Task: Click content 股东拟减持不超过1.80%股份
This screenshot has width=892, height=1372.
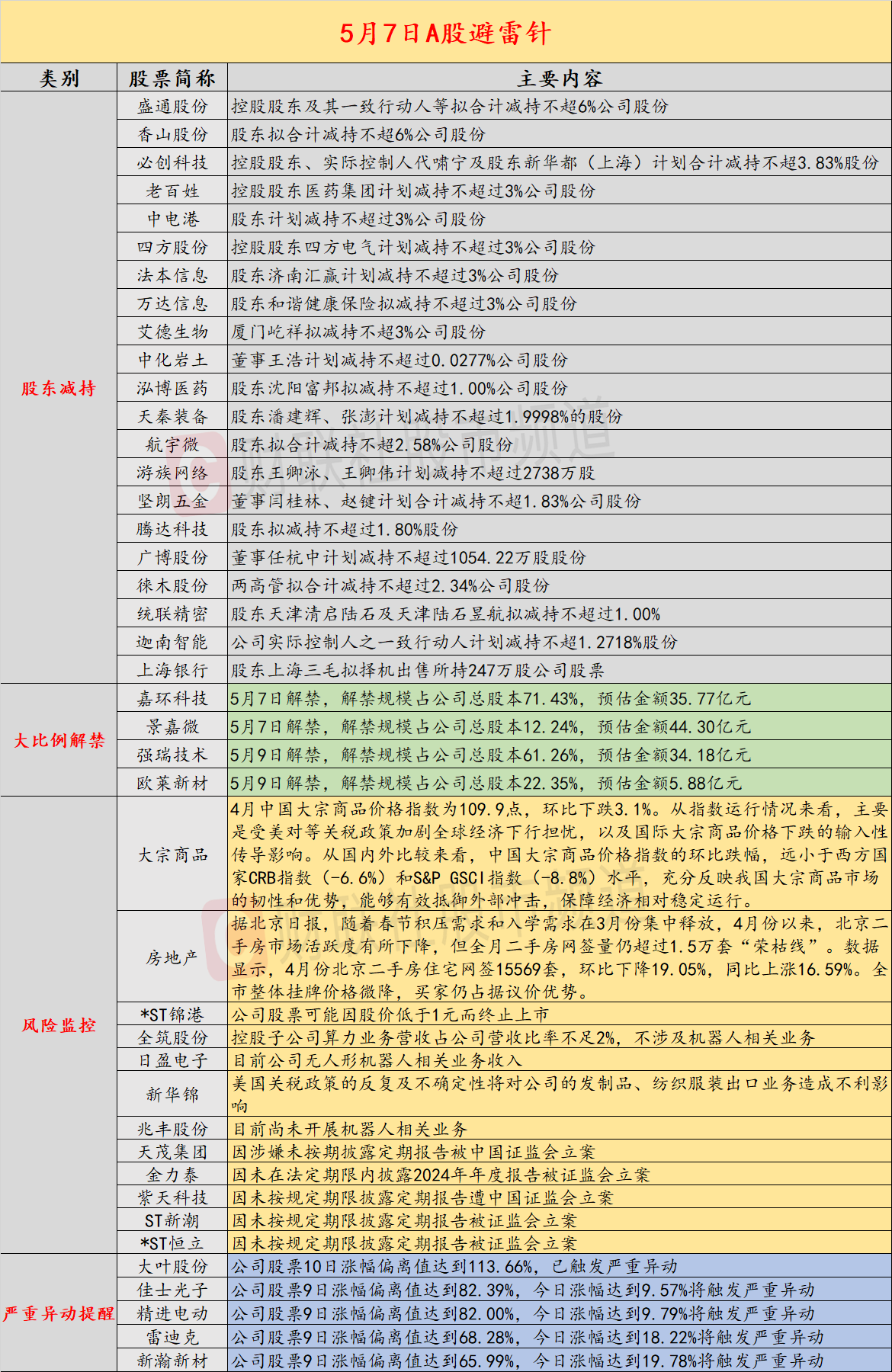Action: pyautogui.click(x=345, y=530)
